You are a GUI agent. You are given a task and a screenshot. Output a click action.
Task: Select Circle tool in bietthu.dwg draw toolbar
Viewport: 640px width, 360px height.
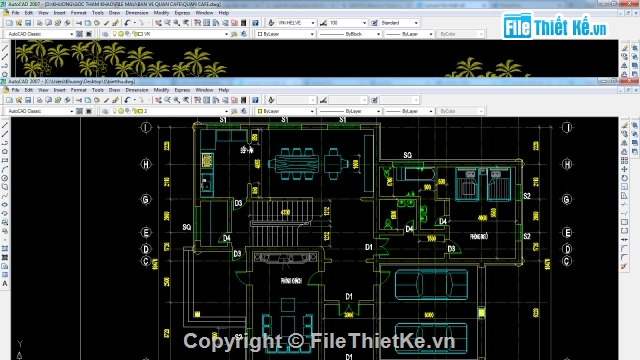[x=5, y=178]
